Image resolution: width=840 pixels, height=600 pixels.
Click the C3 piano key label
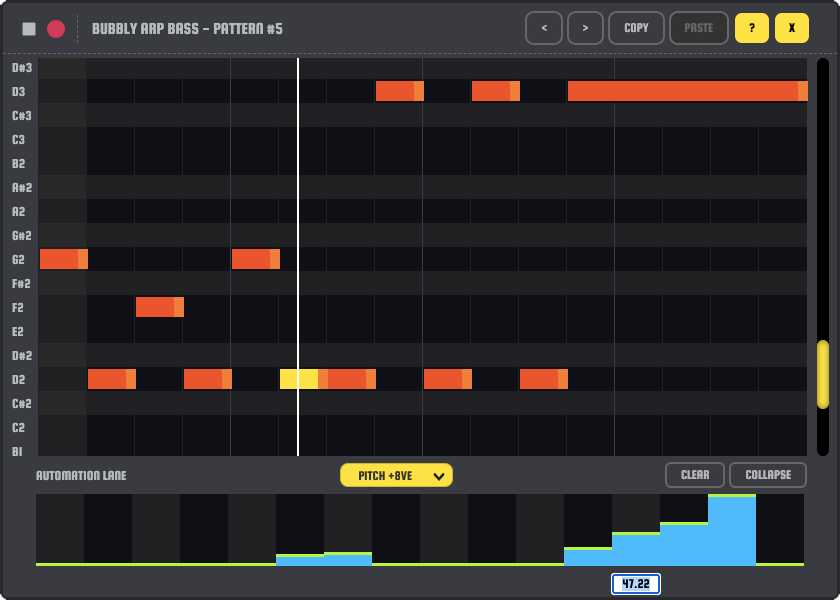[x=19, y=139]
